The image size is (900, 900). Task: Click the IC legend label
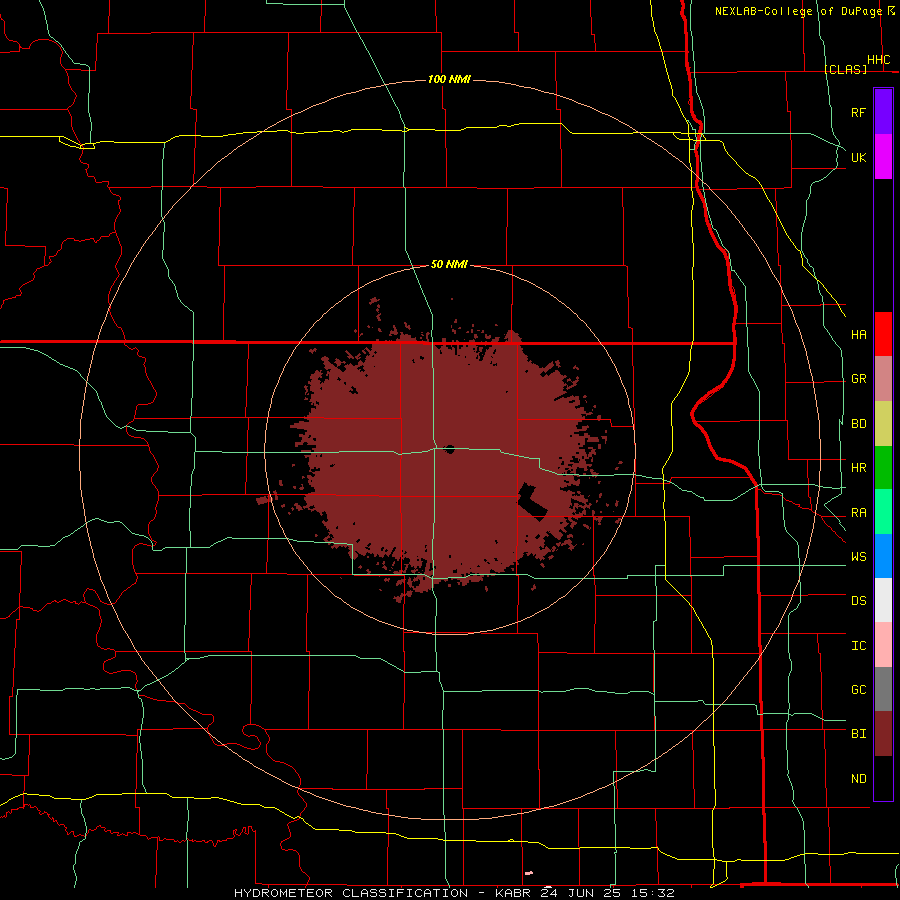point(859,646)
